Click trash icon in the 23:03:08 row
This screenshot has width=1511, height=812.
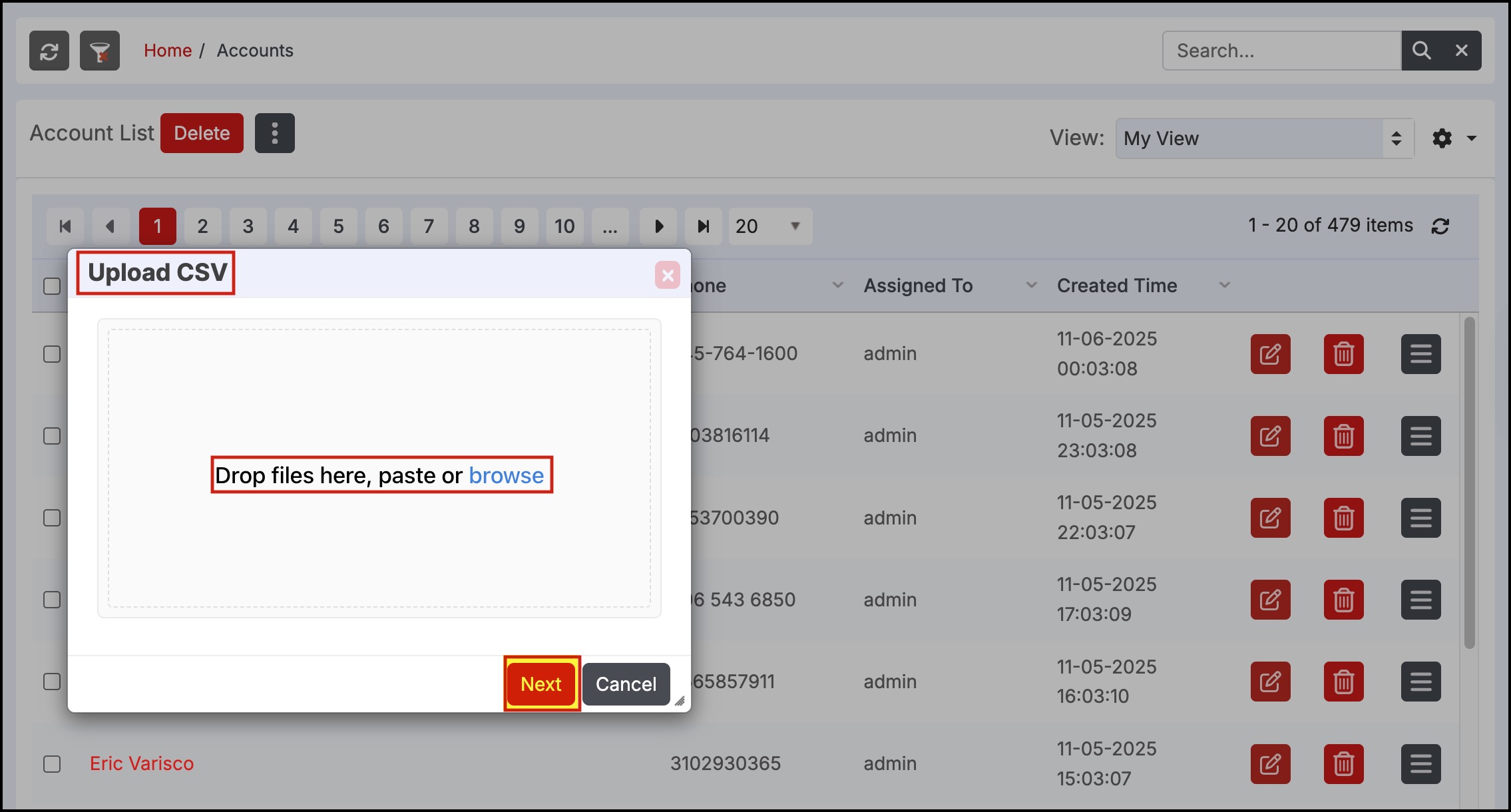pos(1343,436)
